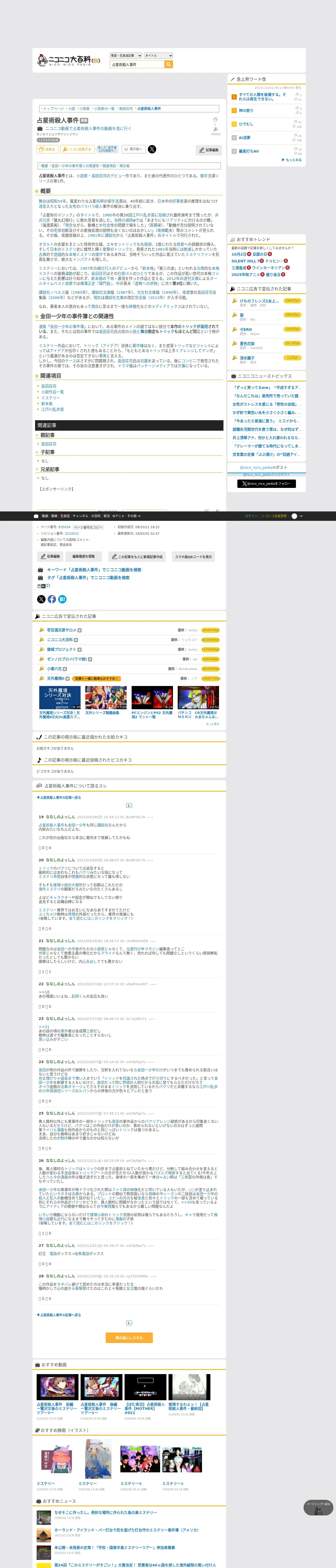This screenshot has width=336, height=1568.
Task: Open the ellipsis menu on comment 19
Action: (150, 817)
